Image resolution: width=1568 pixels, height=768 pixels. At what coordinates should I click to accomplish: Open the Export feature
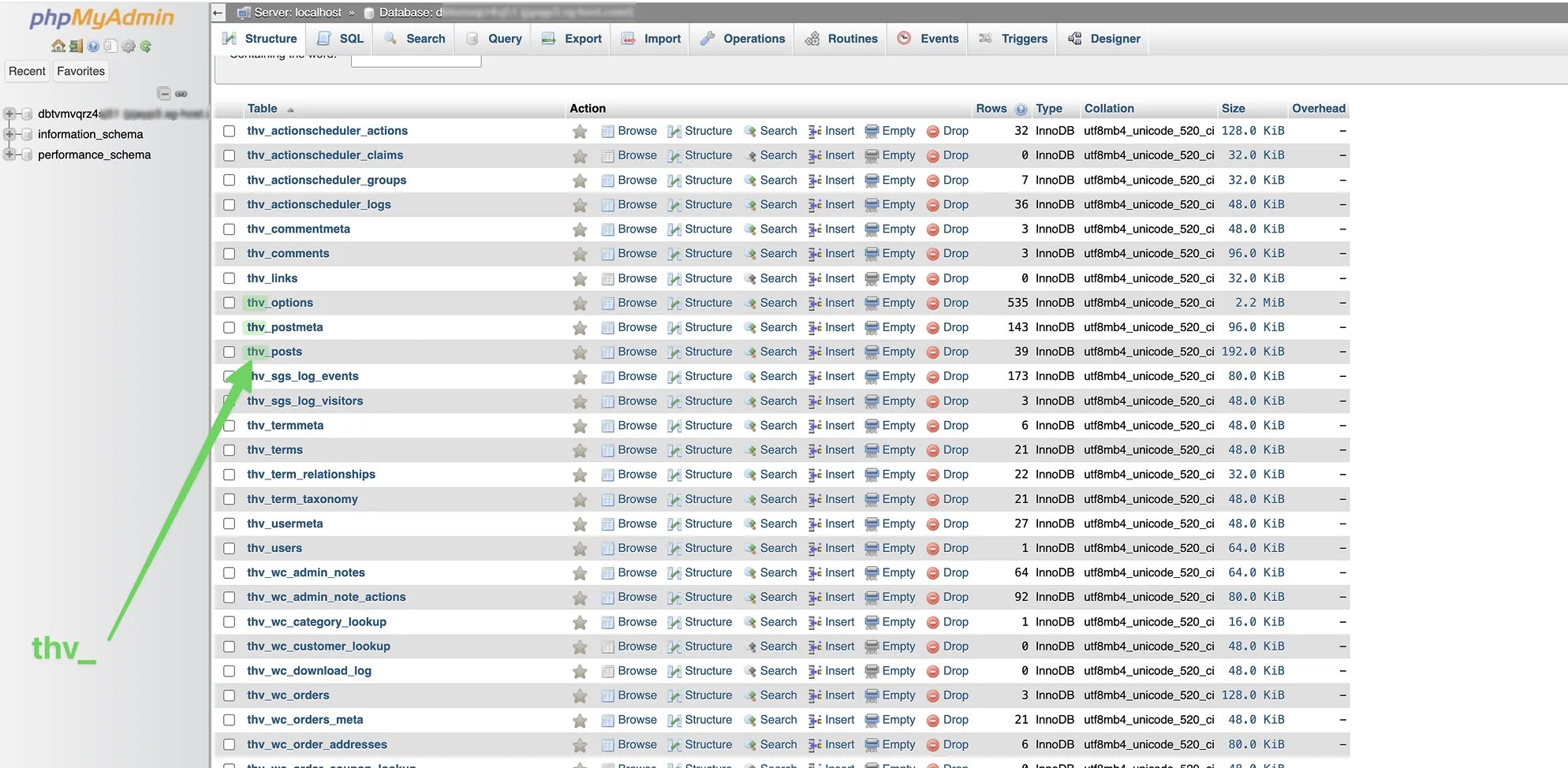570,38
